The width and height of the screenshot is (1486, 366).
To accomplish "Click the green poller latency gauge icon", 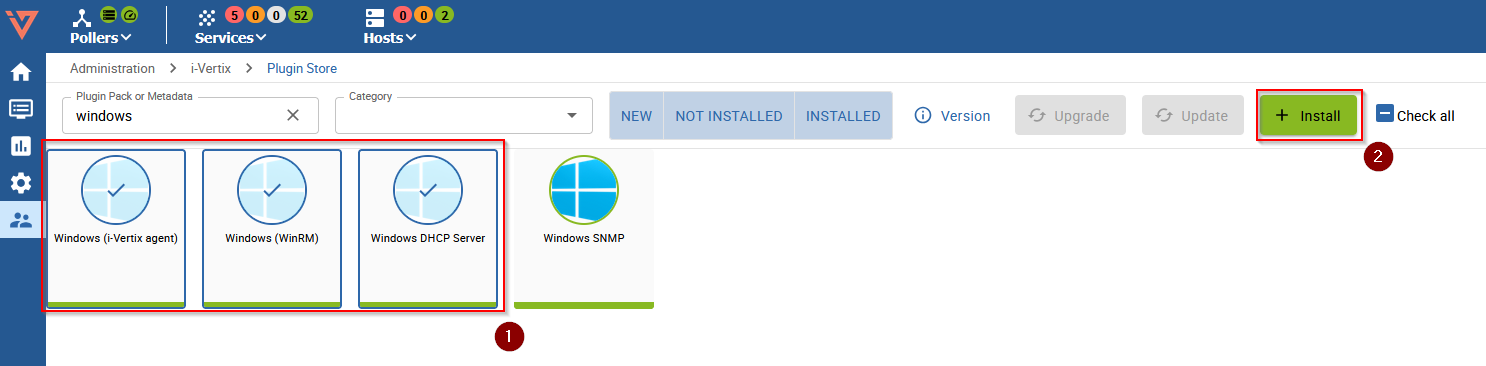I will pyautogui.click(x=129, y=15).
